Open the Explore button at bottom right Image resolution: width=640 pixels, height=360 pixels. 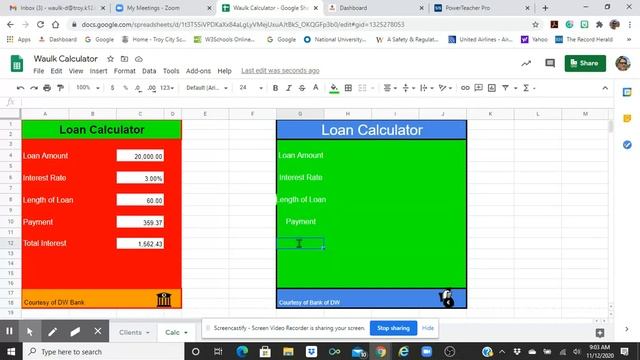(600, 333)
